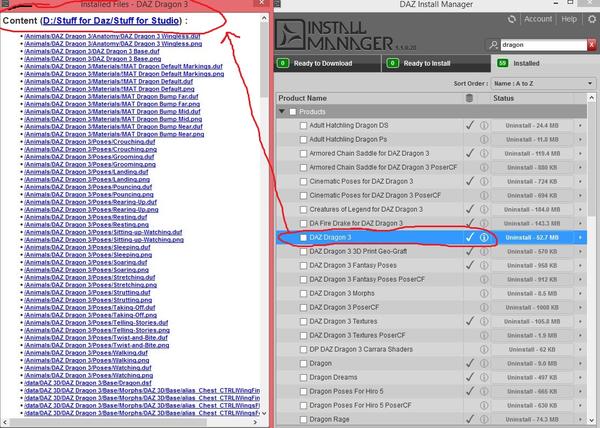Click green count badge on Installed tab
Screen dimensions: 600x428
[502, 63]
